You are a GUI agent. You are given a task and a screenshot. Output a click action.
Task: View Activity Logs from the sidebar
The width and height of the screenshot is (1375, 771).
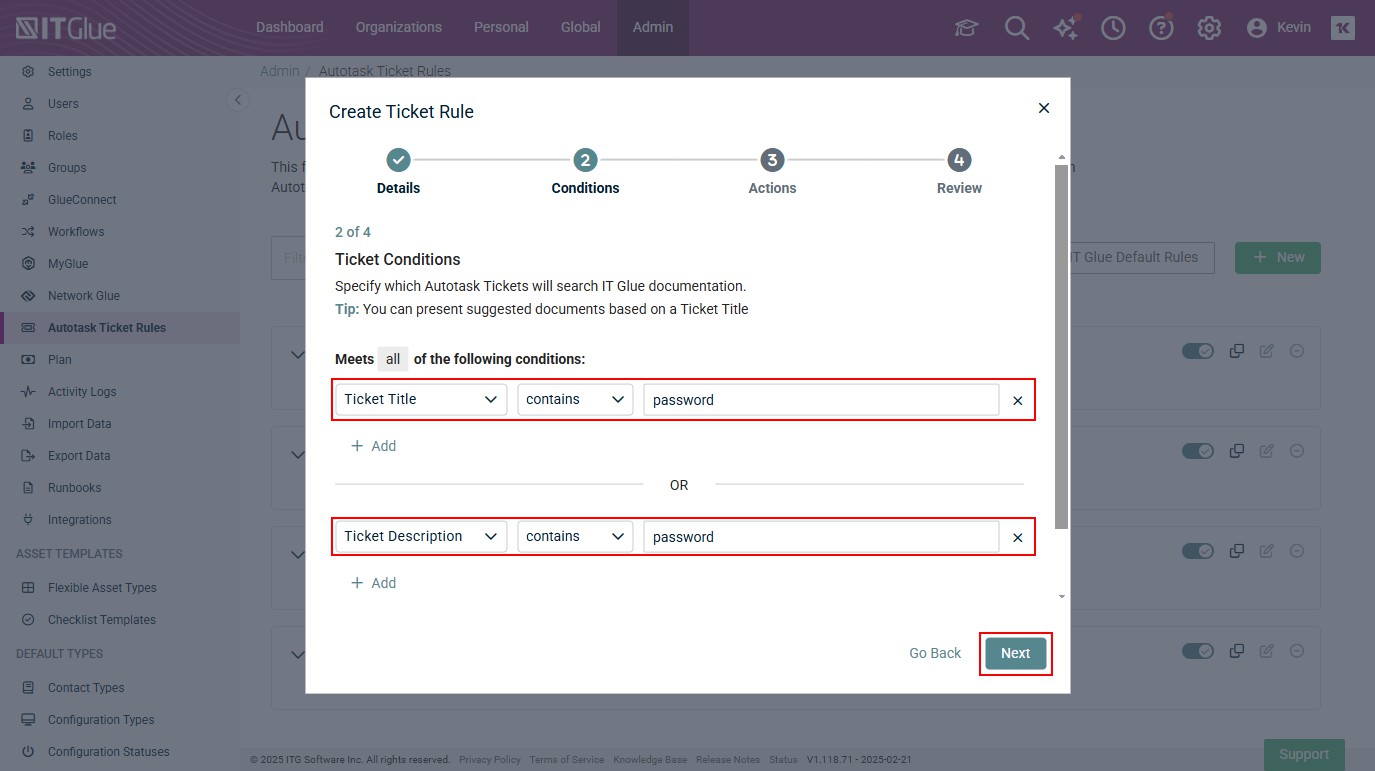[x=82, y=392]
